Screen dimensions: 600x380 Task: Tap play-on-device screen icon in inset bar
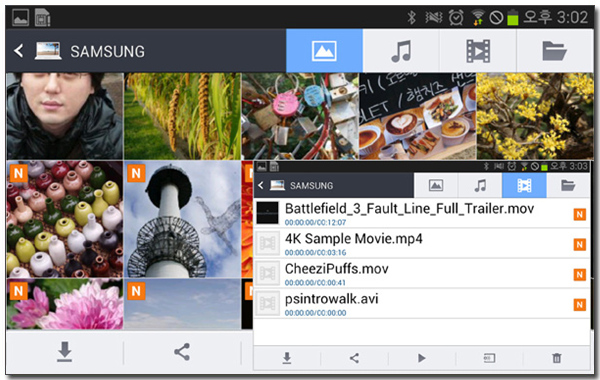[x=489, y=358]
